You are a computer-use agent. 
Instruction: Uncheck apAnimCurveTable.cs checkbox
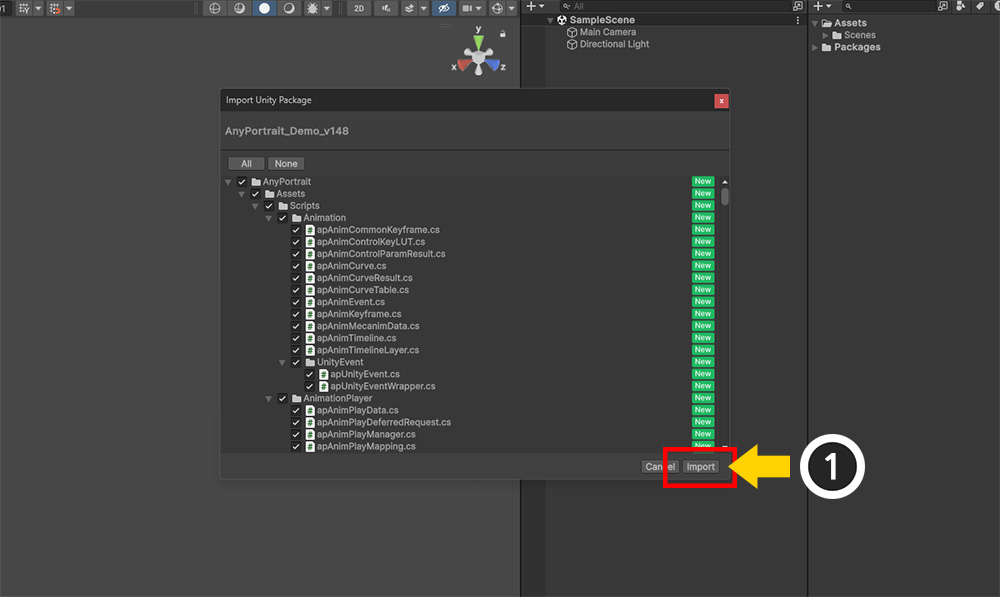(x=296, y=290)
